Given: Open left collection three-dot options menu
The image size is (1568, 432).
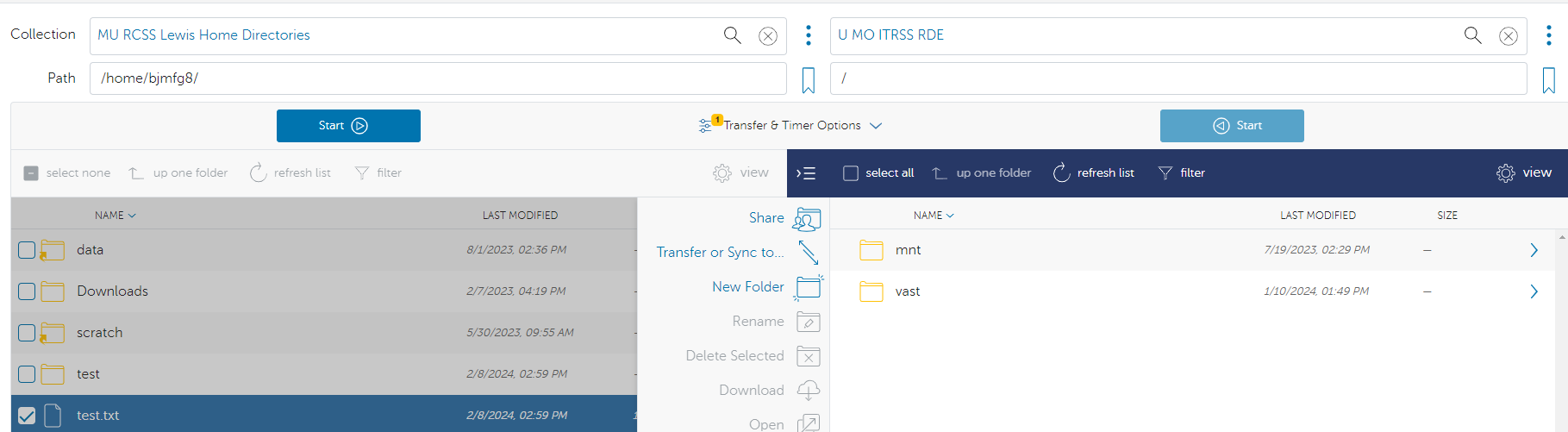Looking at the screenshot, I should (x=808, y=35).
